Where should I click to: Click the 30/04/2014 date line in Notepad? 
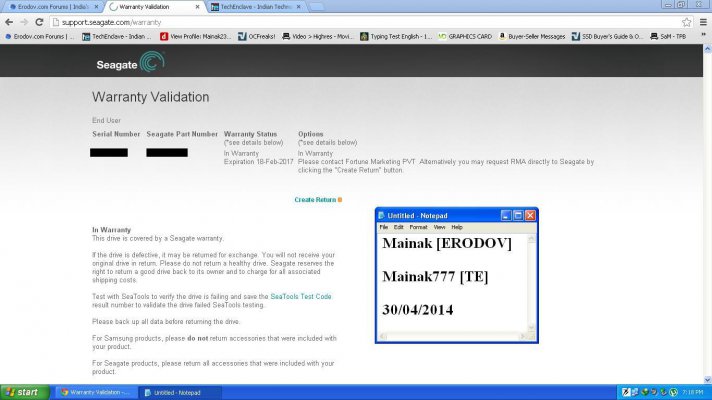tap(418, 310)
